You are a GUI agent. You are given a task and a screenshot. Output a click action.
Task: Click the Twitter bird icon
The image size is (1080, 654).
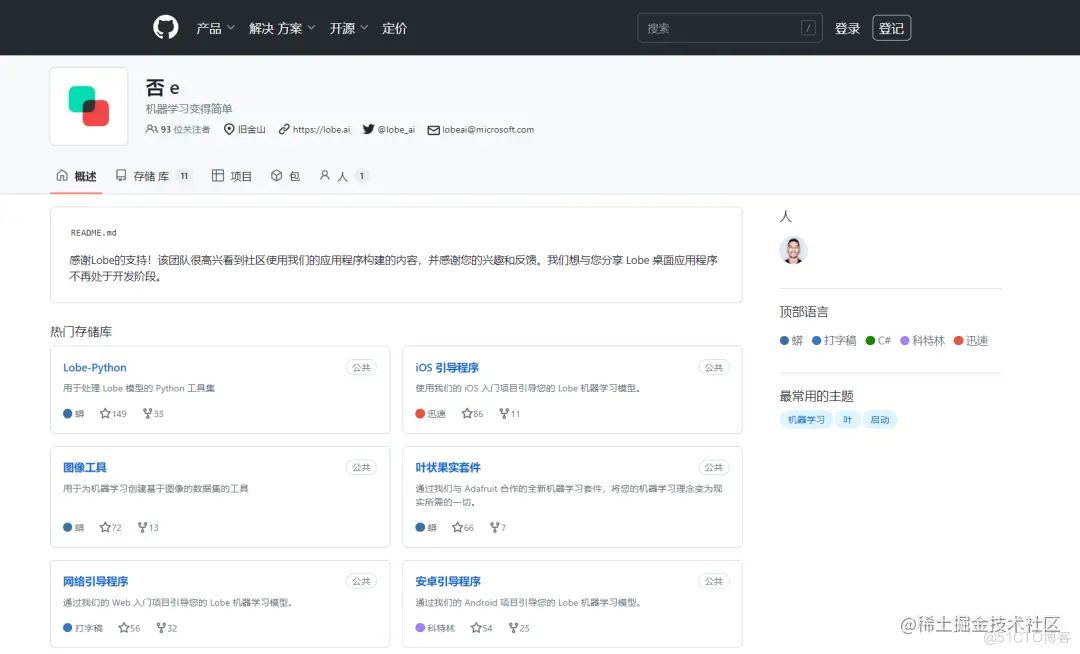coord(368,129)
